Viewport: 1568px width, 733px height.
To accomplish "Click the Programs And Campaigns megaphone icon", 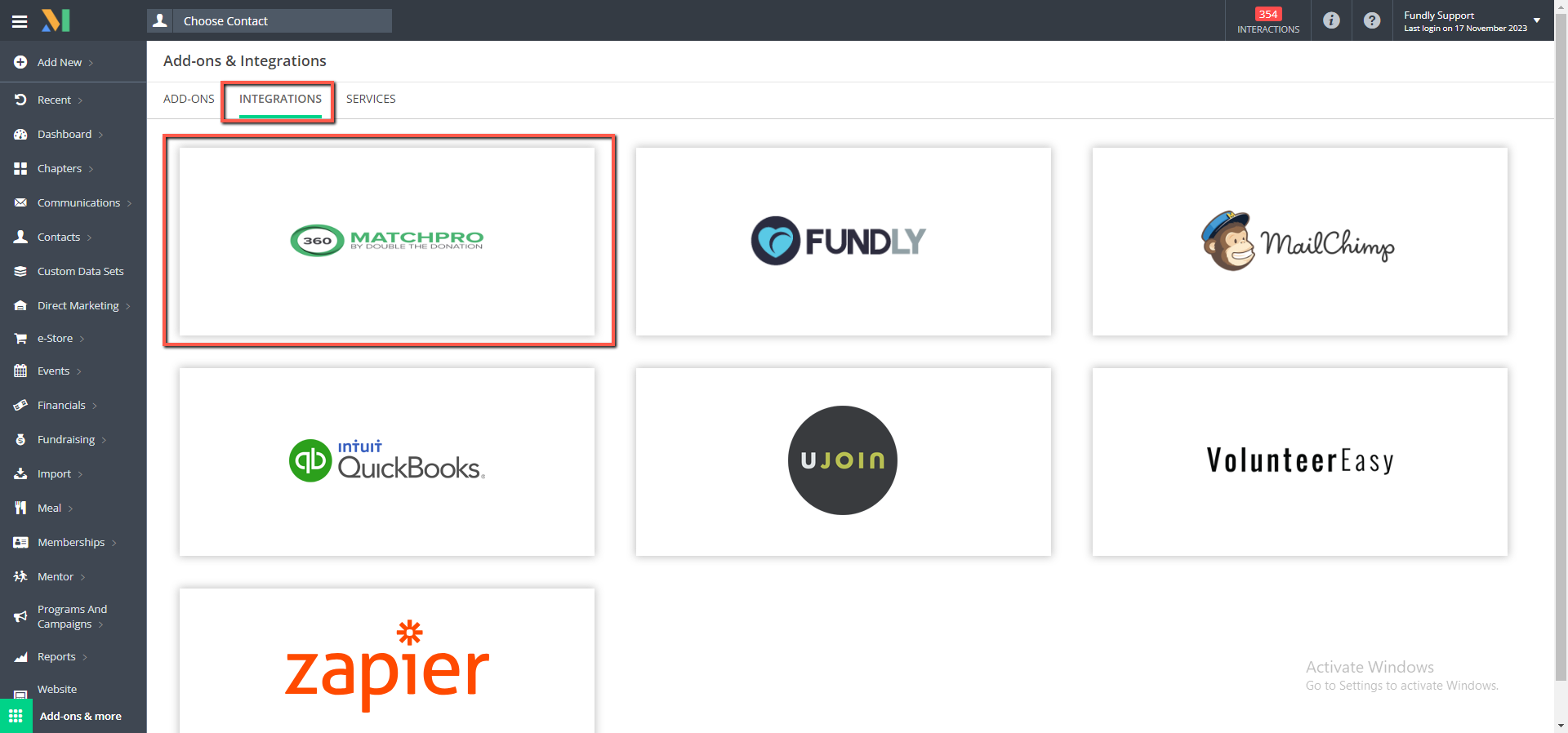I will pyautogui.click(x=20, y=616).
